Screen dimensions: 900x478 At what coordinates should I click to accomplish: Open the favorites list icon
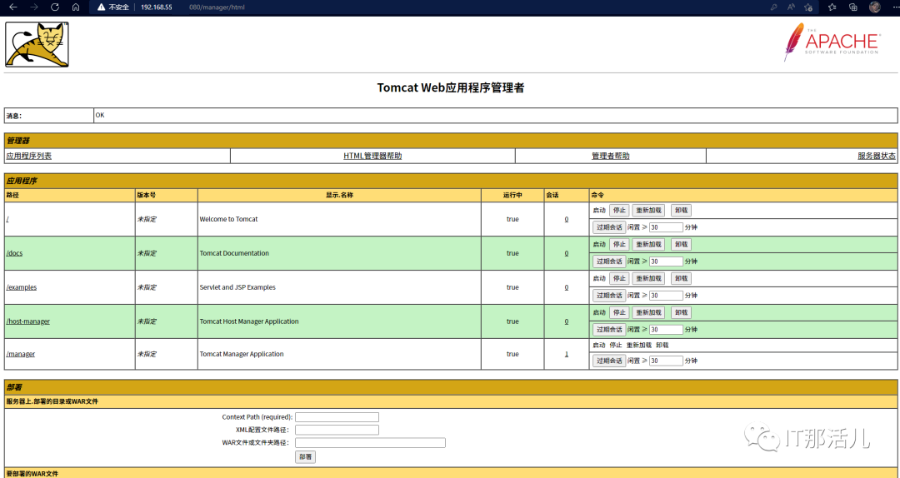pos(832,7)
